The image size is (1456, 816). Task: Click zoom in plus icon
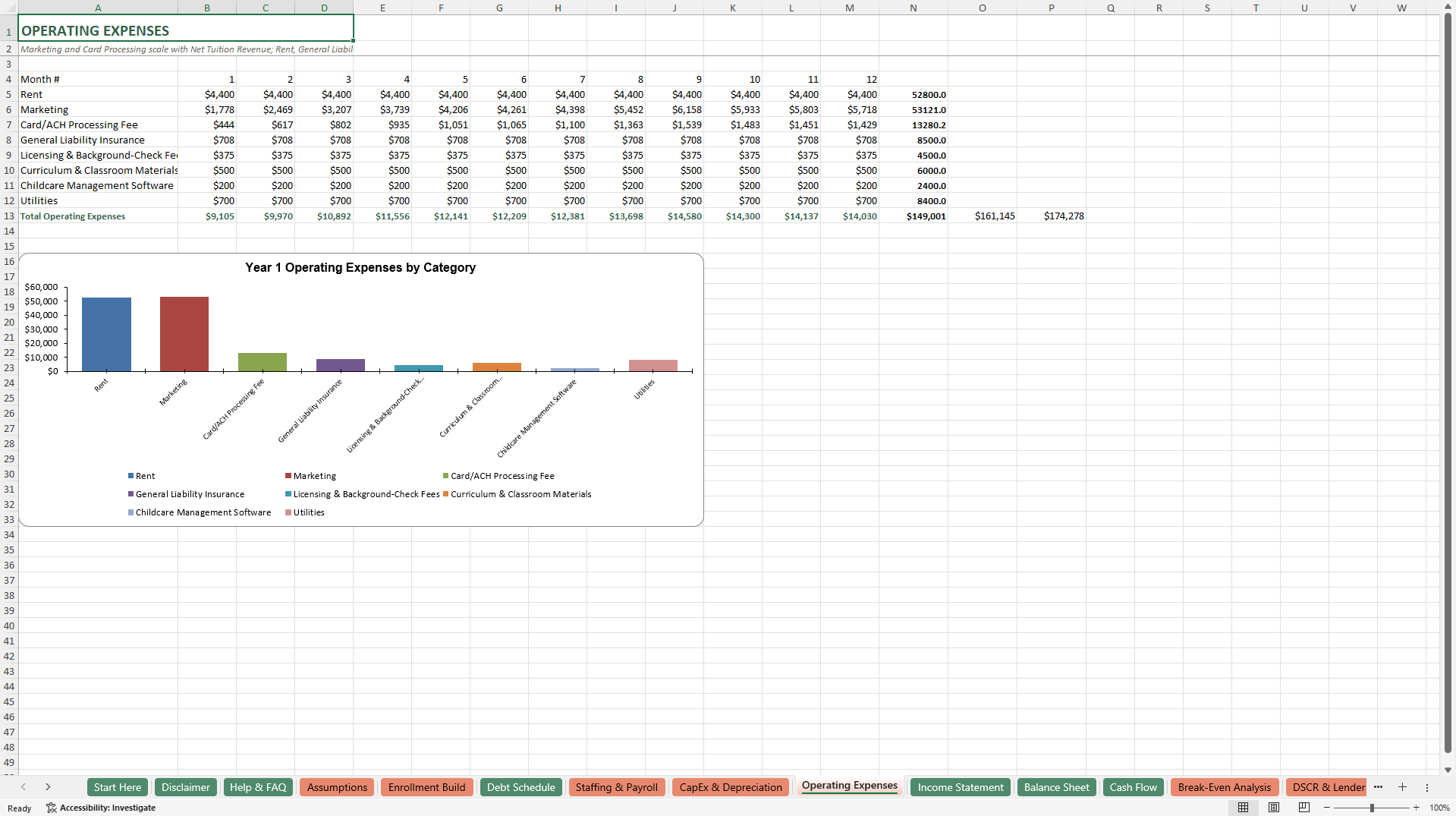1416,808
